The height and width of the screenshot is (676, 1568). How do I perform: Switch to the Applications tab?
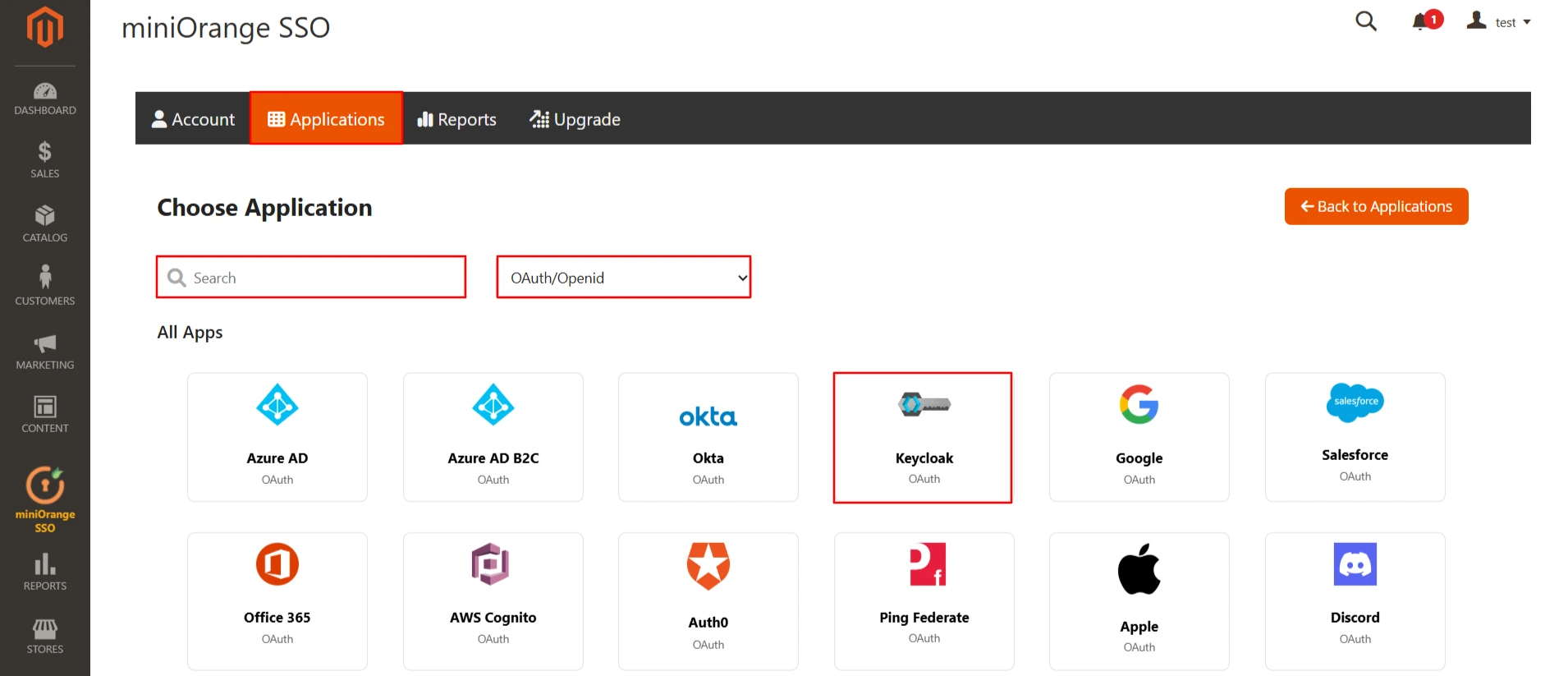(x=326, y=119)
